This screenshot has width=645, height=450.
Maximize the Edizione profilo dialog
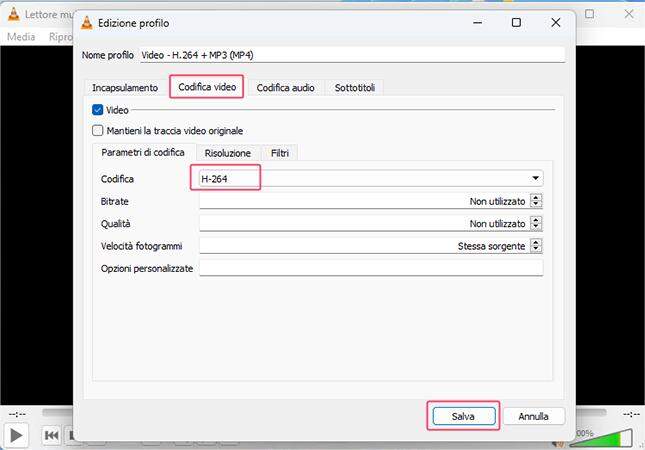[516, 22]
